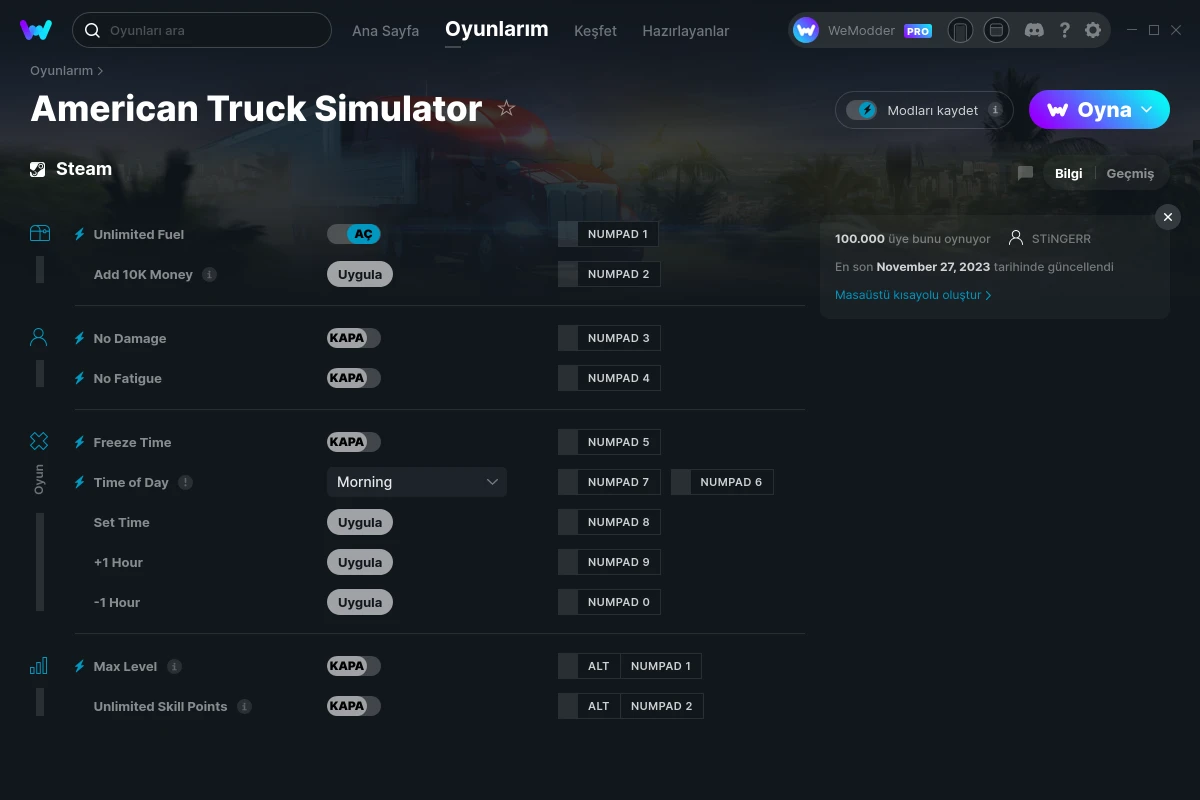Open the settings gear icon
The height and width of the screenshot is (800, 1200).
(1093, 30)
